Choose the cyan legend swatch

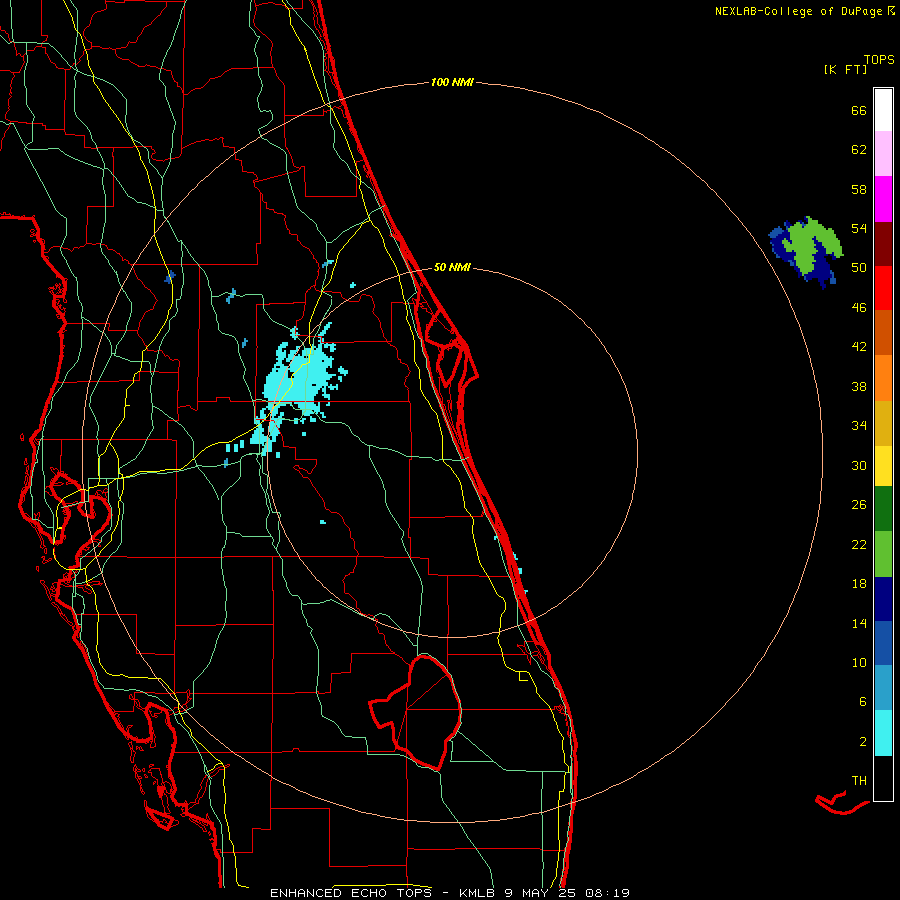883,733
